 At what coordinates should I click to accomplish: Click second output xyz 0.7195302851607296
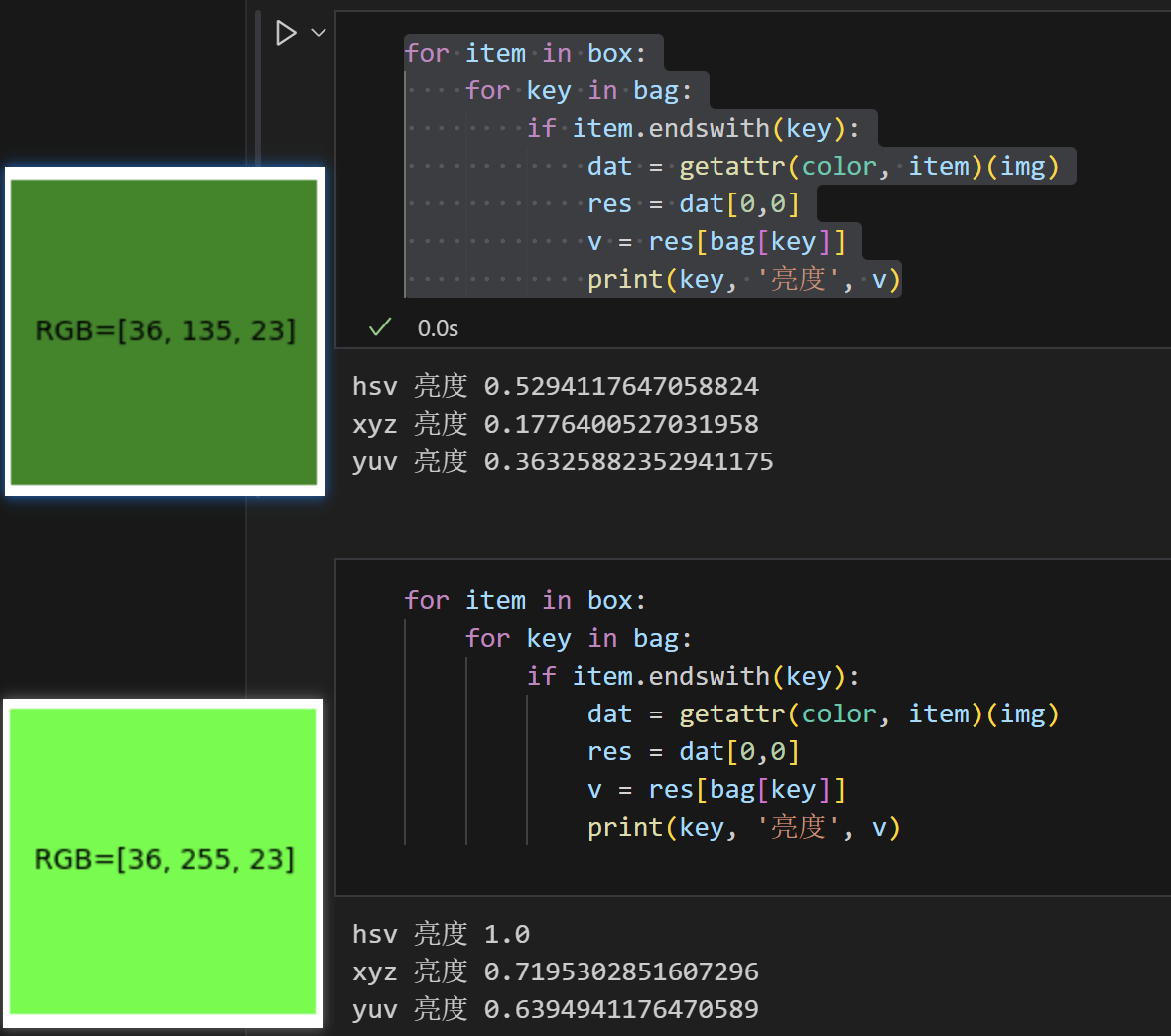tap(556, 971)
